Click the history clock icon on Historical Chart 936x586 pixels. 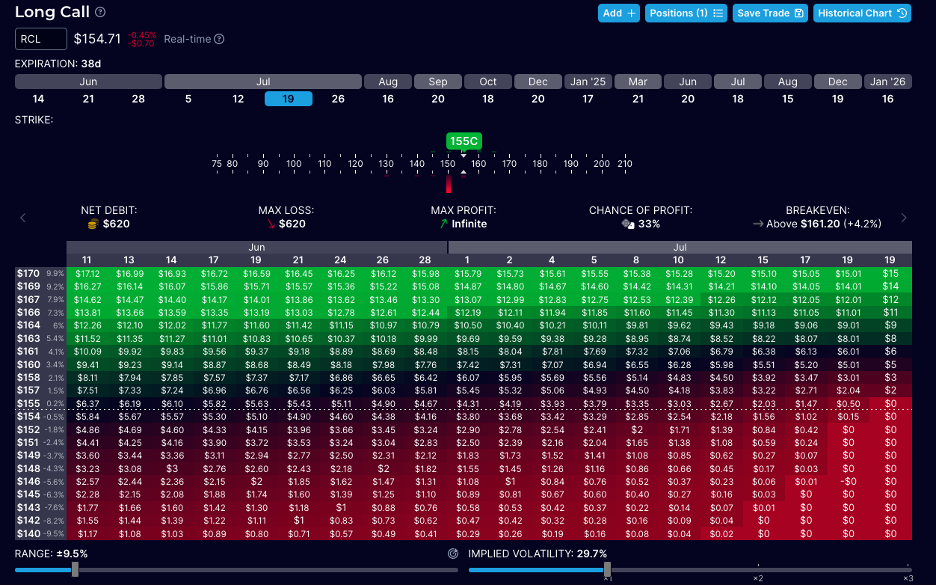point(902,13)
